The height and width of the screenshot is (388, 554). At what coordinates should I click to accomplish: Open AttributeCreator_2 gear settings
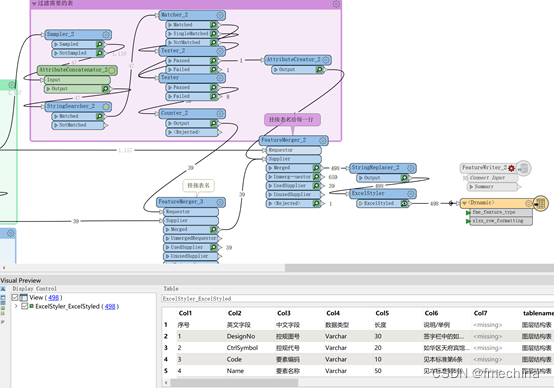coord(325,60)
